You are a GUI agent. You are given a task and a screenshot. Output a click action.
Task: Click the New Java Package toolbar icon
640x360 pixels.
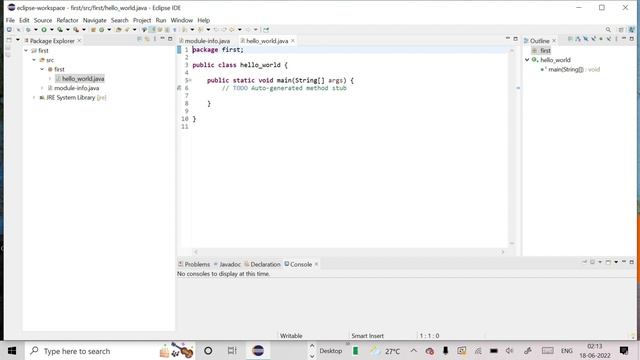click(93, 29)
